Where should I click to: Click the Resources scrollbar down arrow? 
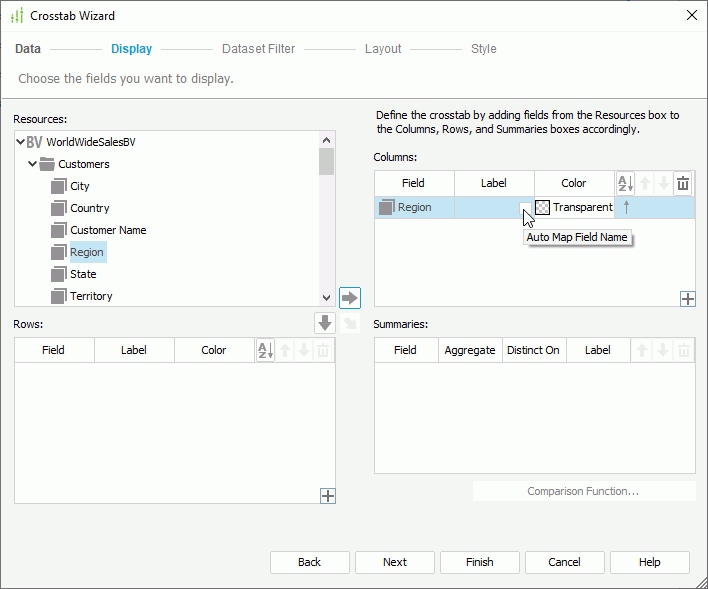coord(326,298)
